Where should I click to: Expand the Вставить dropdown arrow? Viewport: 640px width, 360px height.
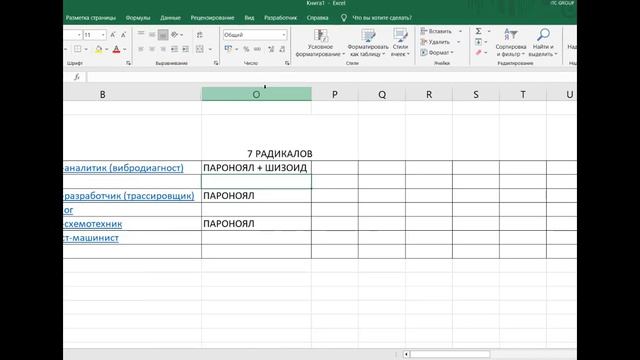pos(460,31)
